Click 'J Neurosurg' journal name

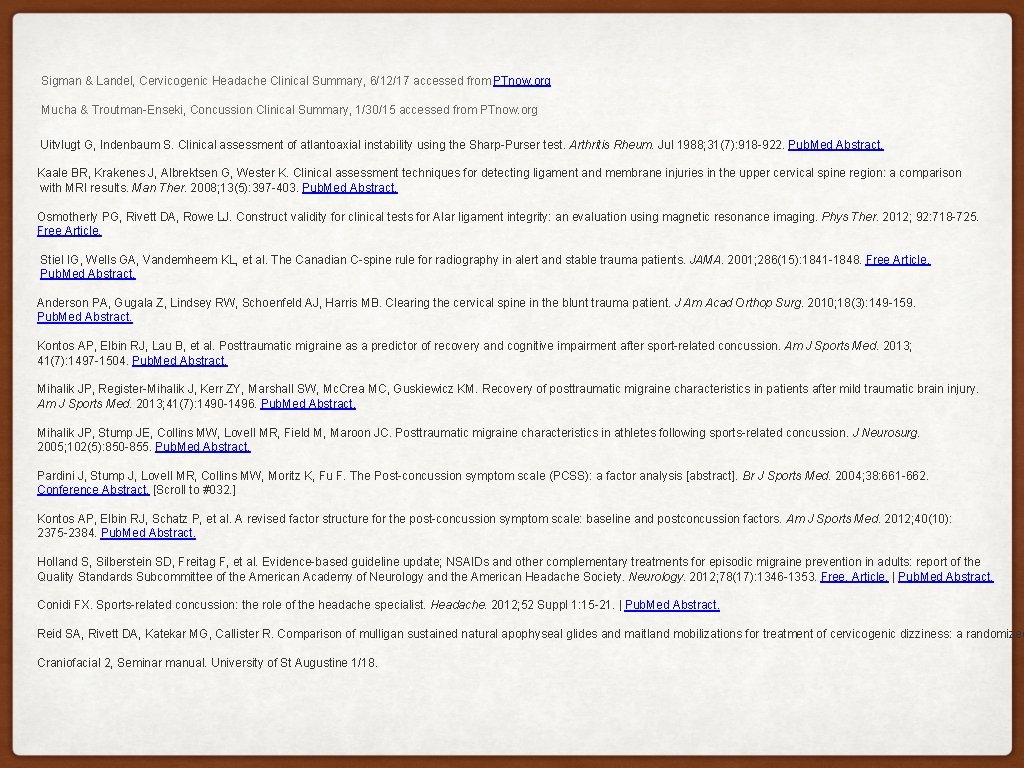(x=886, y=433)
